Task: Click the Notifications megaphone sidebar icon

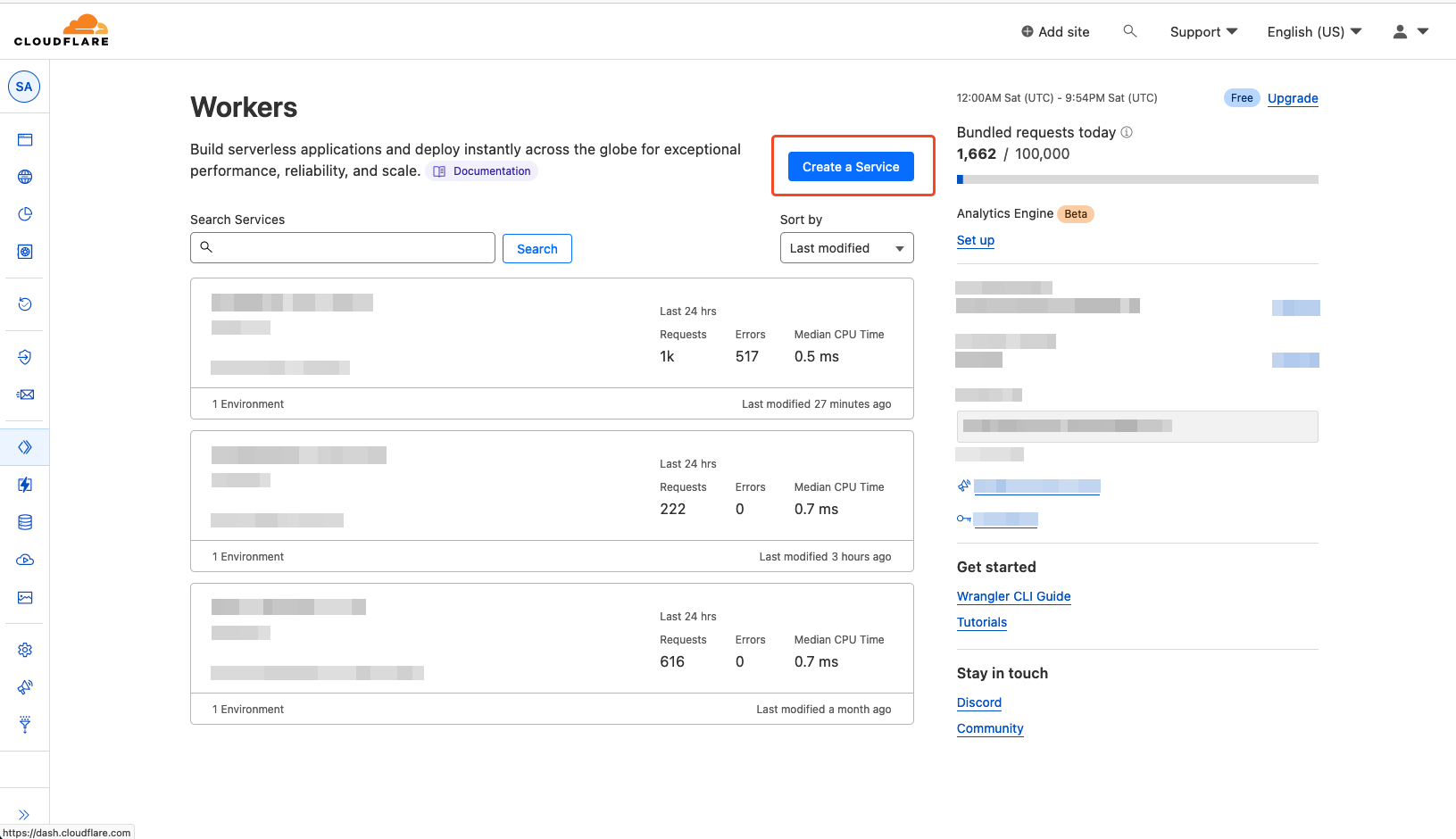Action: coord(24,687)
